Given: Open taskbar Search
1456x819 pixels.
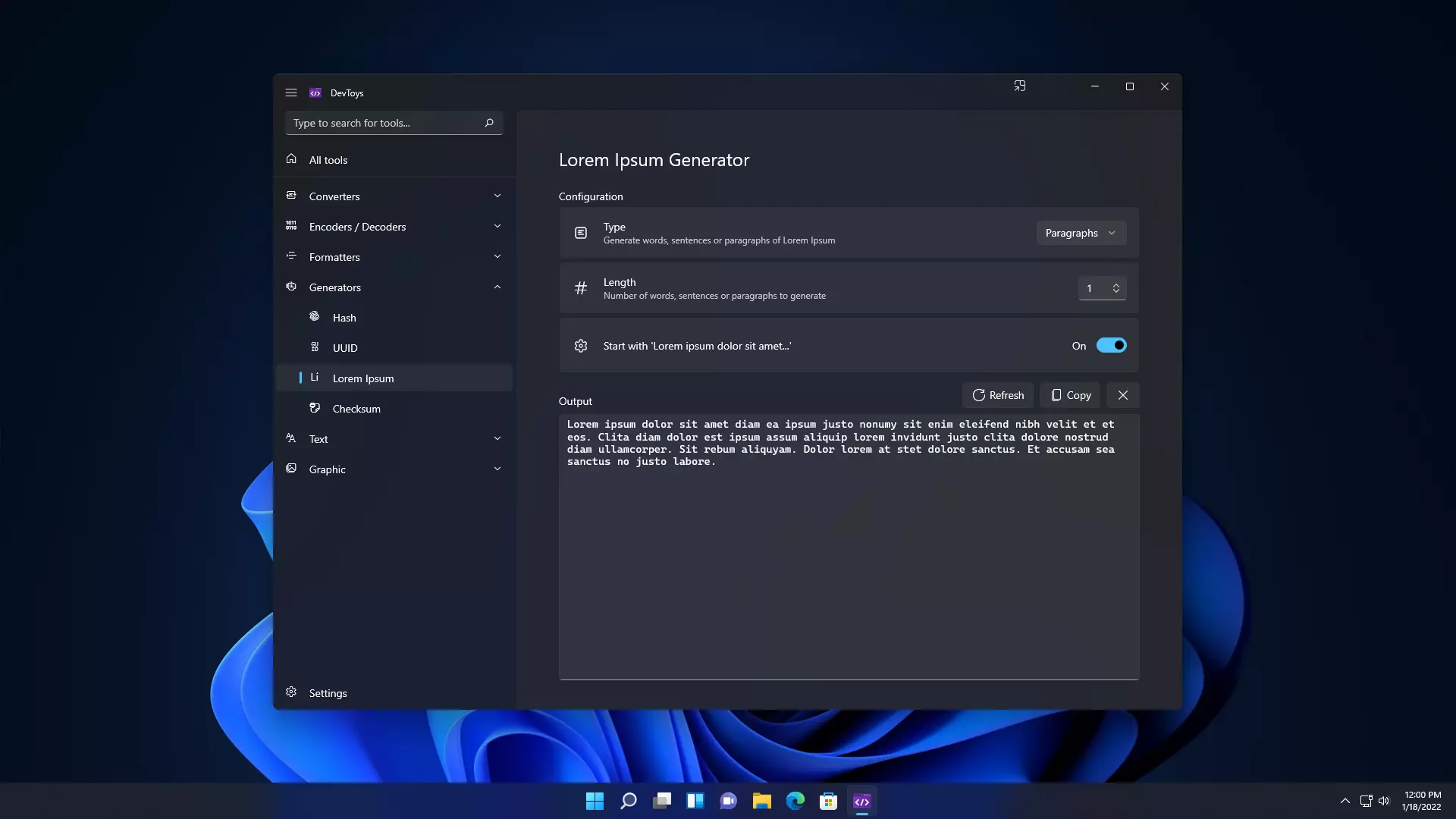Looking at the screenshot, I should pyautogui.click(x=629, y=801).
